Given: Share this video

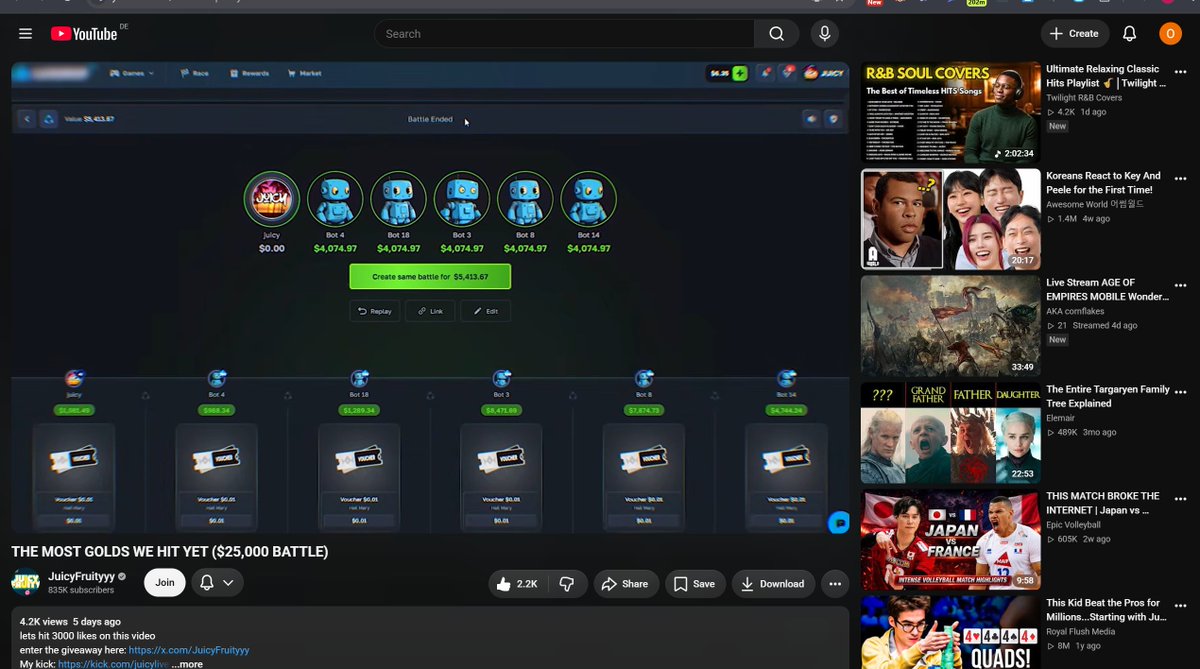Looking at the screenshot, I should pos(626,584).
